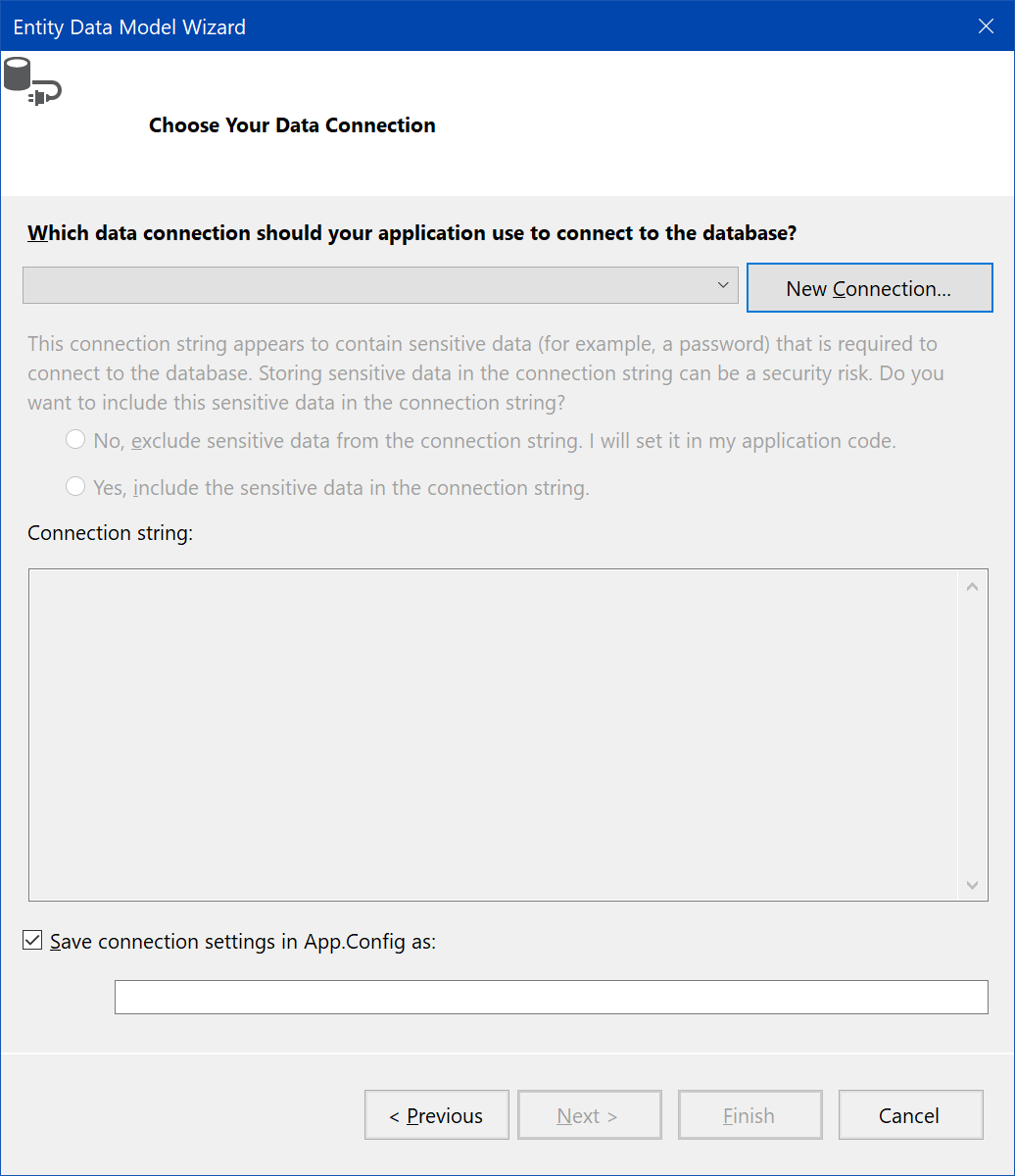Expand the data connection dropdown list
Viewport: 1015px width, 1176px height.
coord(723,285)
